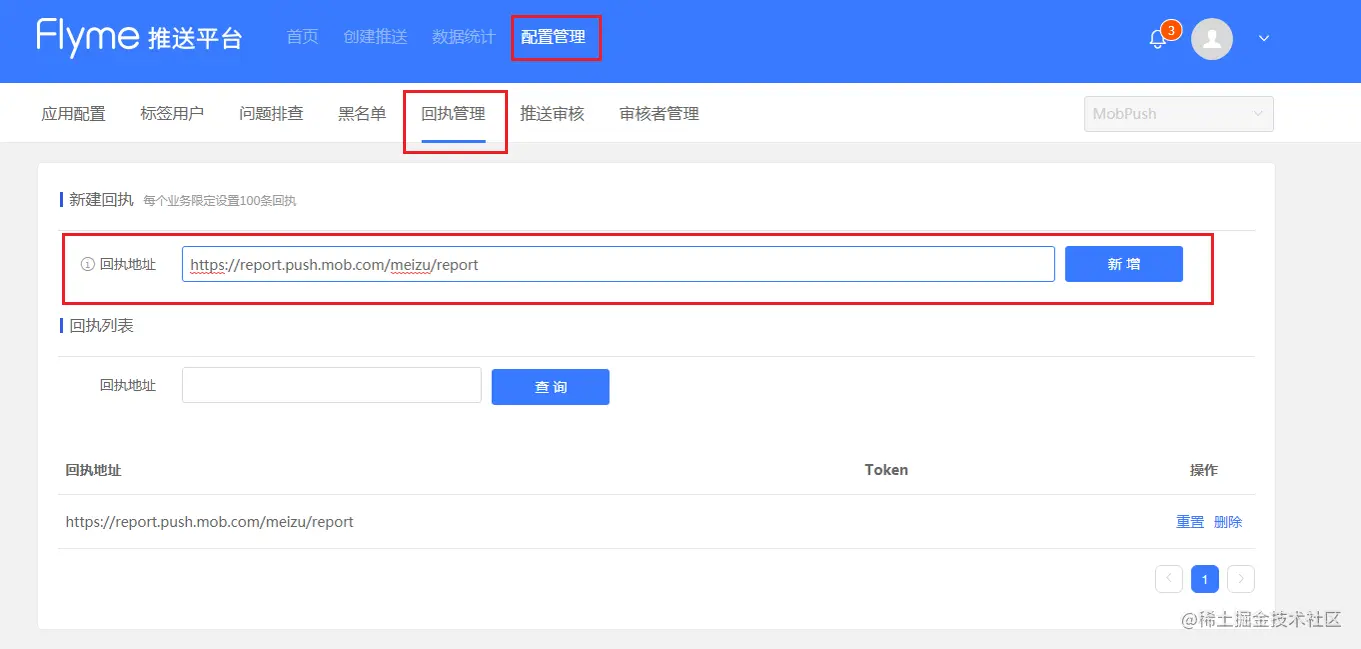Click the user avatar image
1361x649 pixels.
[1211, 39]
